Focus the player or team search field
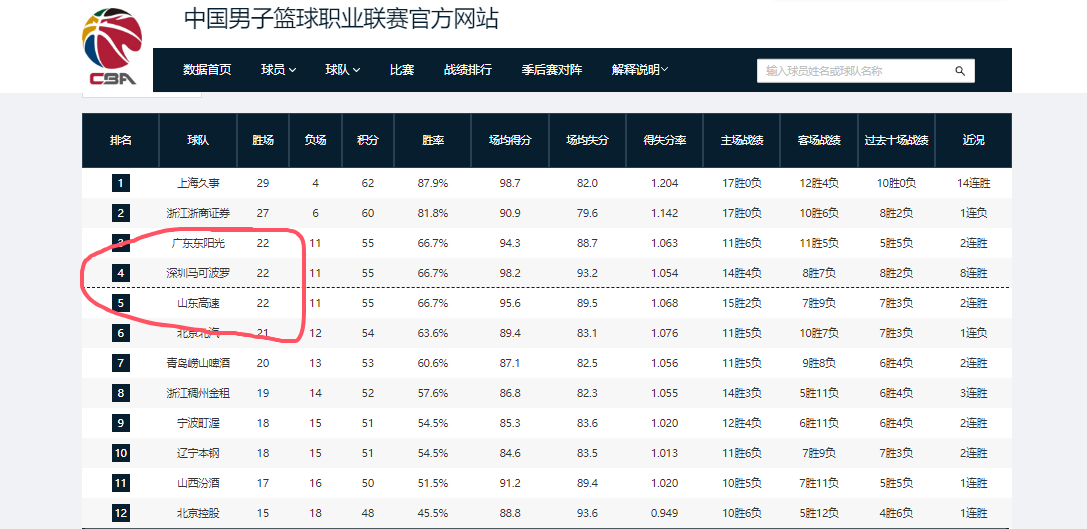This screenshot has width=1087, height=529. point(855,71)
